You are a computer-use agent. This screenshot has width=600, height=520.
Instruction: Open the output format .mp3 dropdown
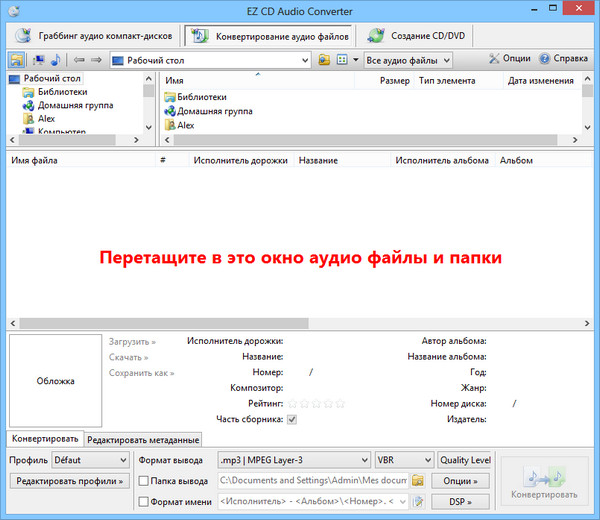click(x=294, y=460)
